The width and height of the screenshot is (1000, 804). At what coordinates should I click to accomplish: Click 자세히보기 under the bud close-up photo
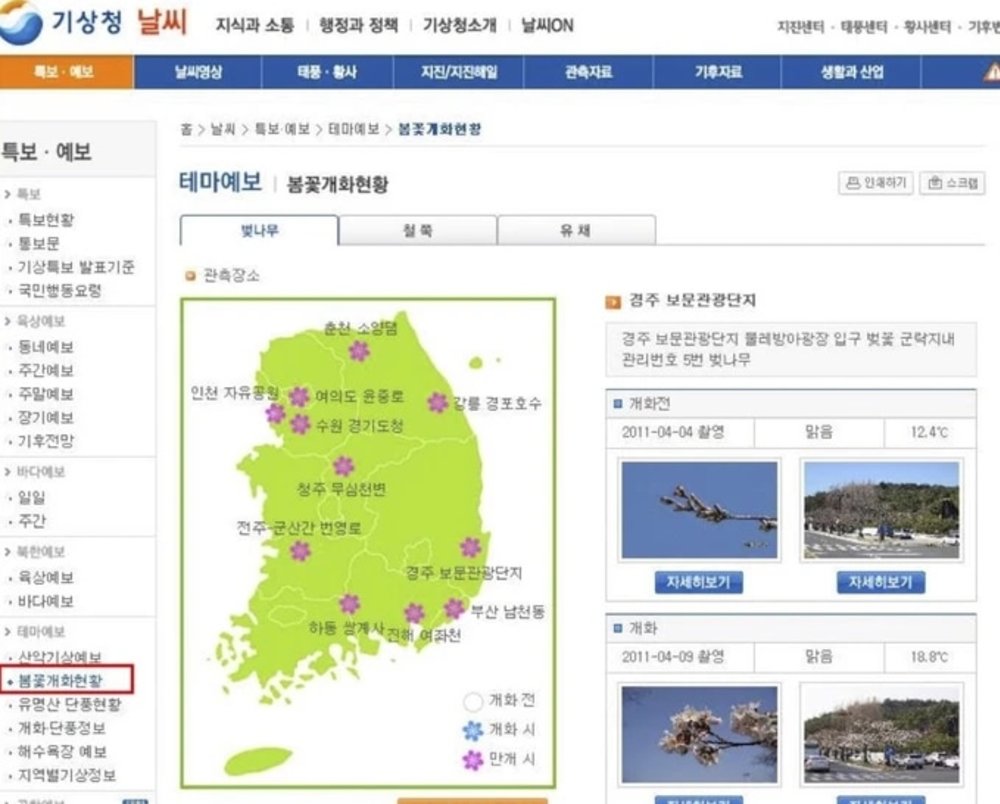click(x=698, y=582)
